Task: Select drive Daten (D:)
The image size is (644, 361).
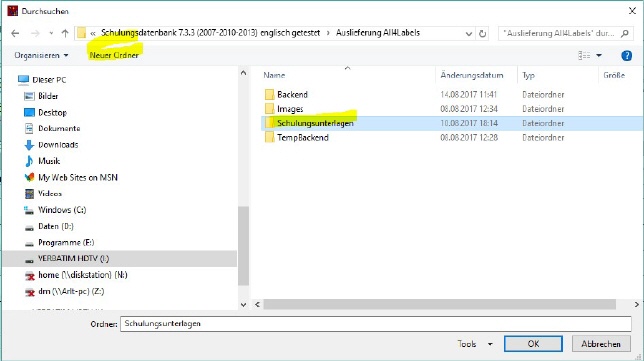Action: [x=55, y=226]
